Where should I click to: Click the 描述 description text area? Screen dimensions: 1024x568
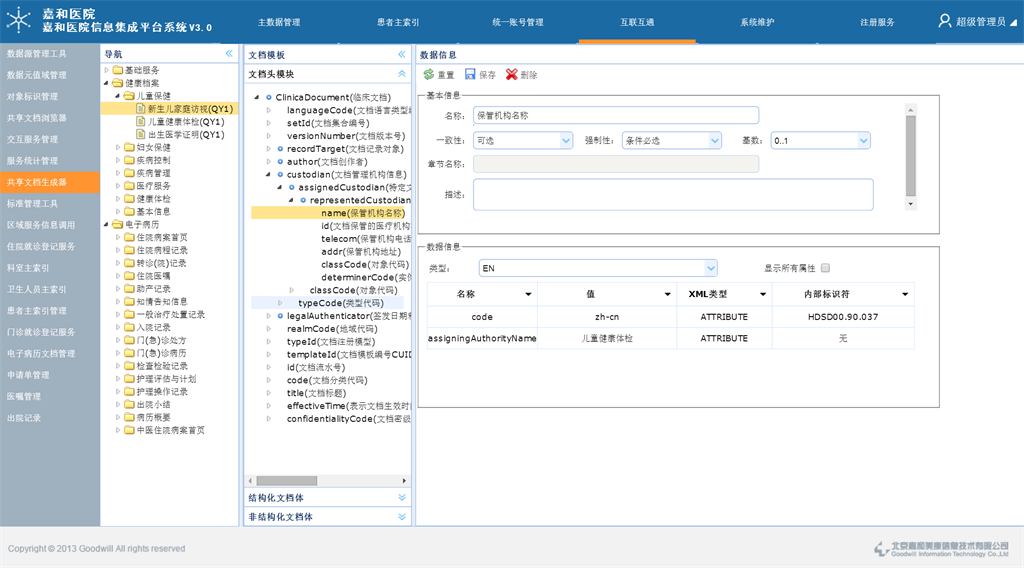tap(672, 194)
